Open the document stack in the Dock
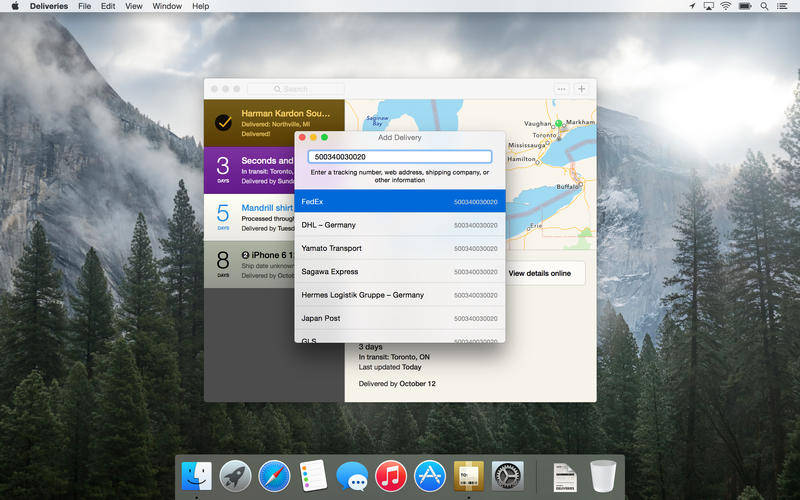 click(565, 477)
